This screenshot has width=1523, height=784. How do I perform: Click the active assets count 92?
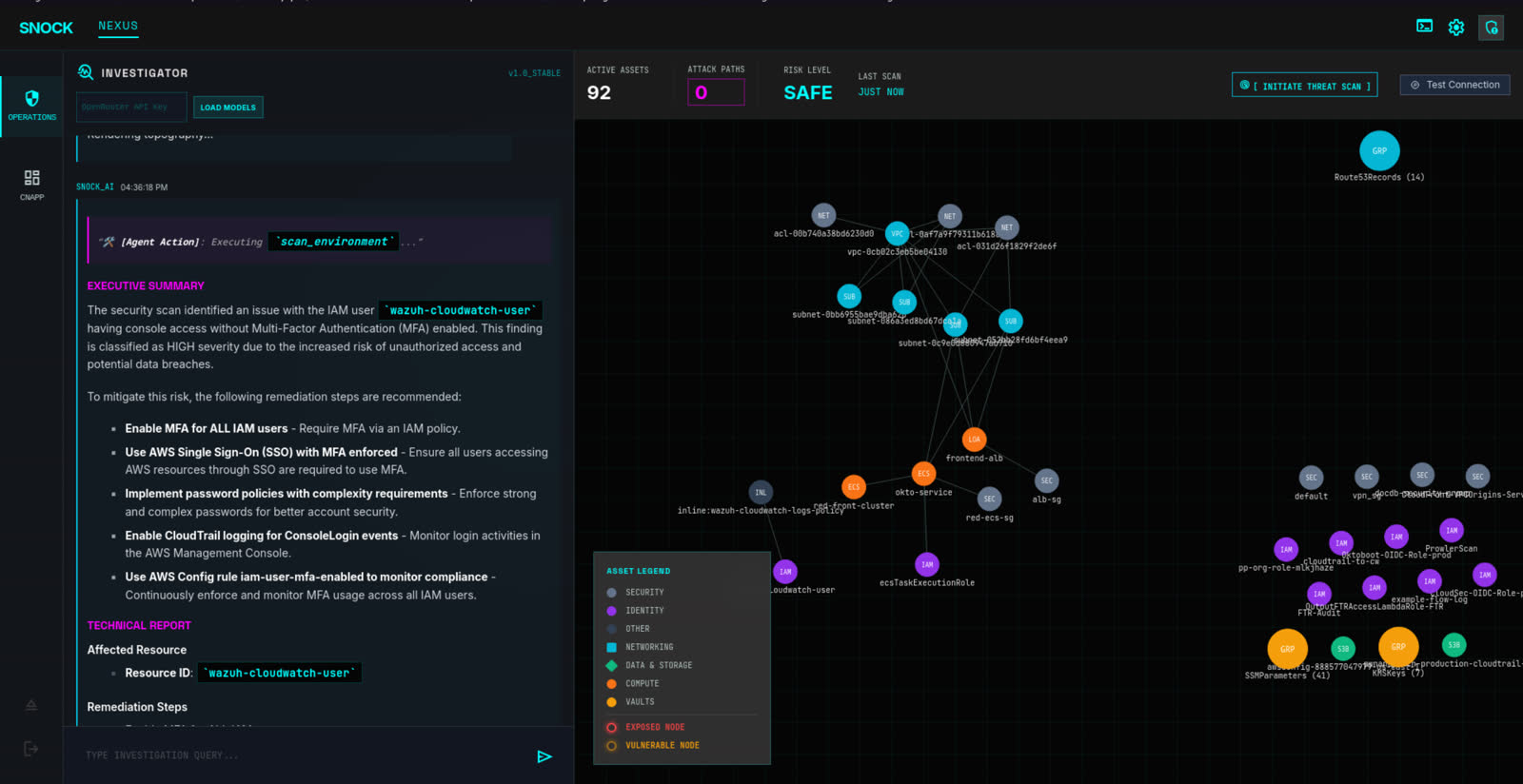(x=599, y=92)
